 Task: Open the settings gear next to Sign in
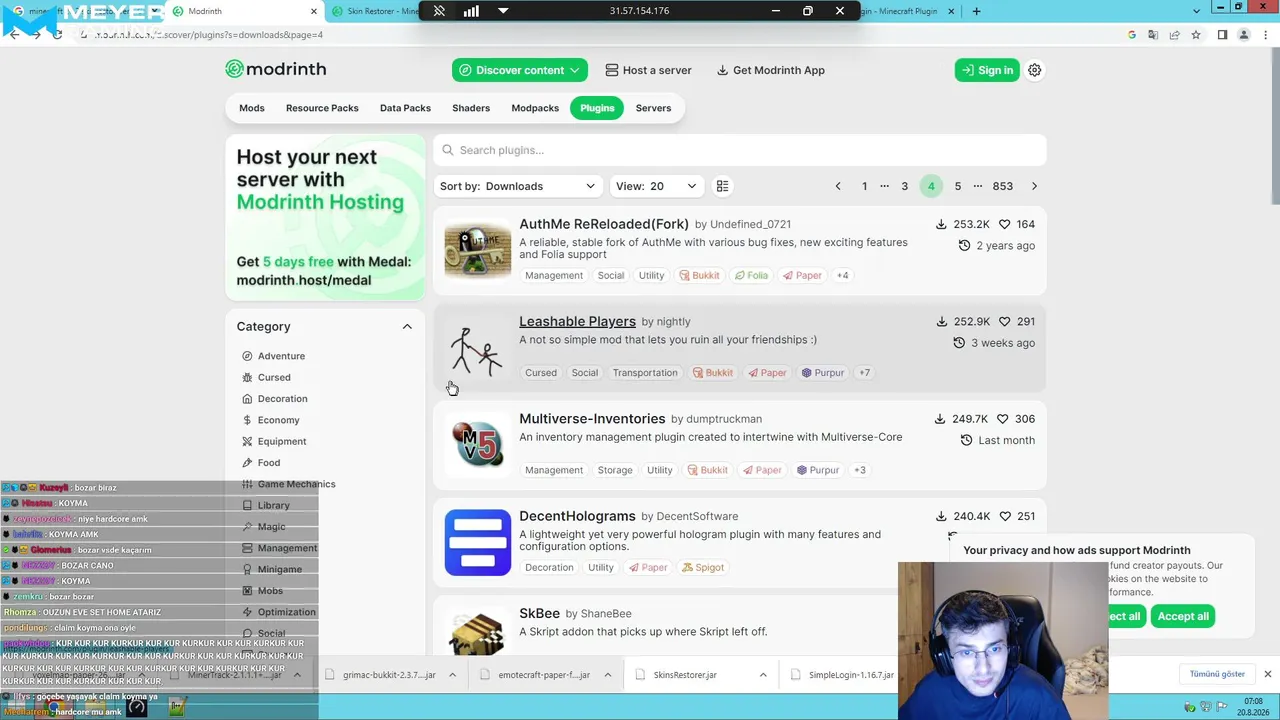click(1035, 70)
